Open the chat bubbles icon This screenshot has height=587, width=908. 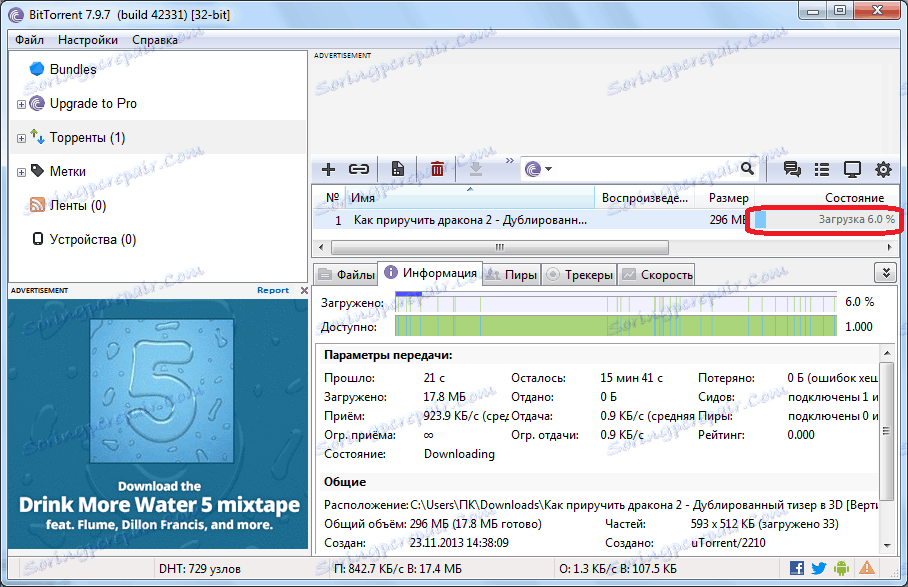pyautogui.click(x=792, y=169)
